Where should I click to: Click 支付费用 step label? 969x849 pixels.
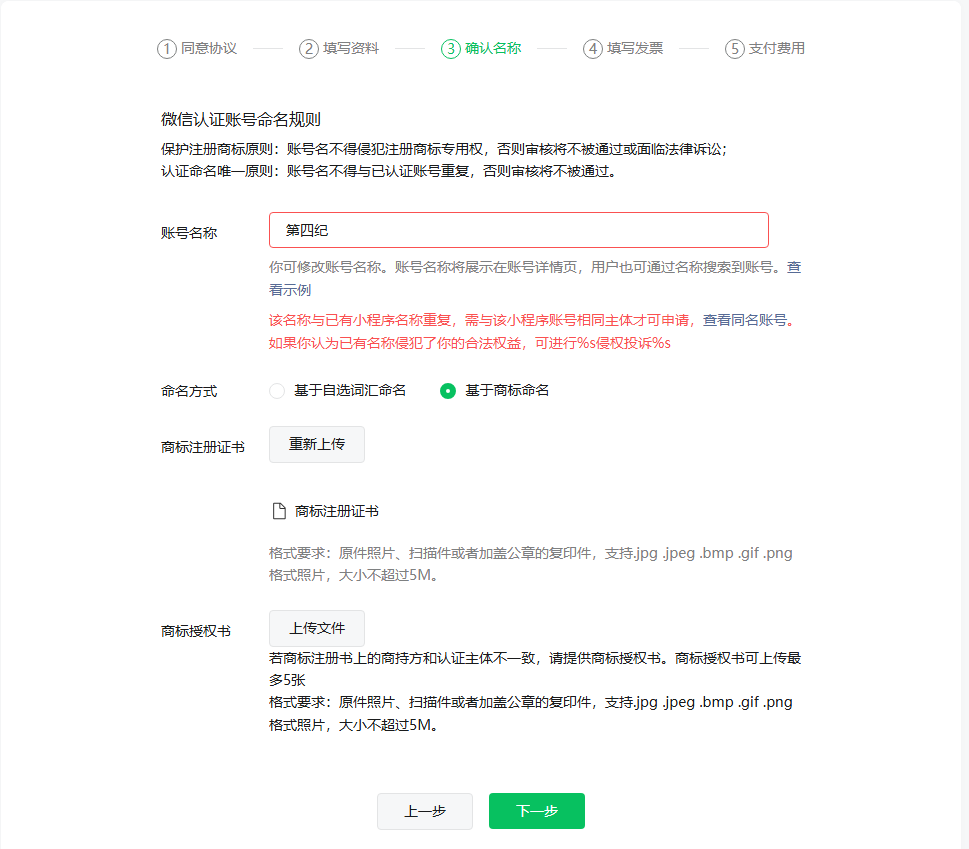click(777, 48)
